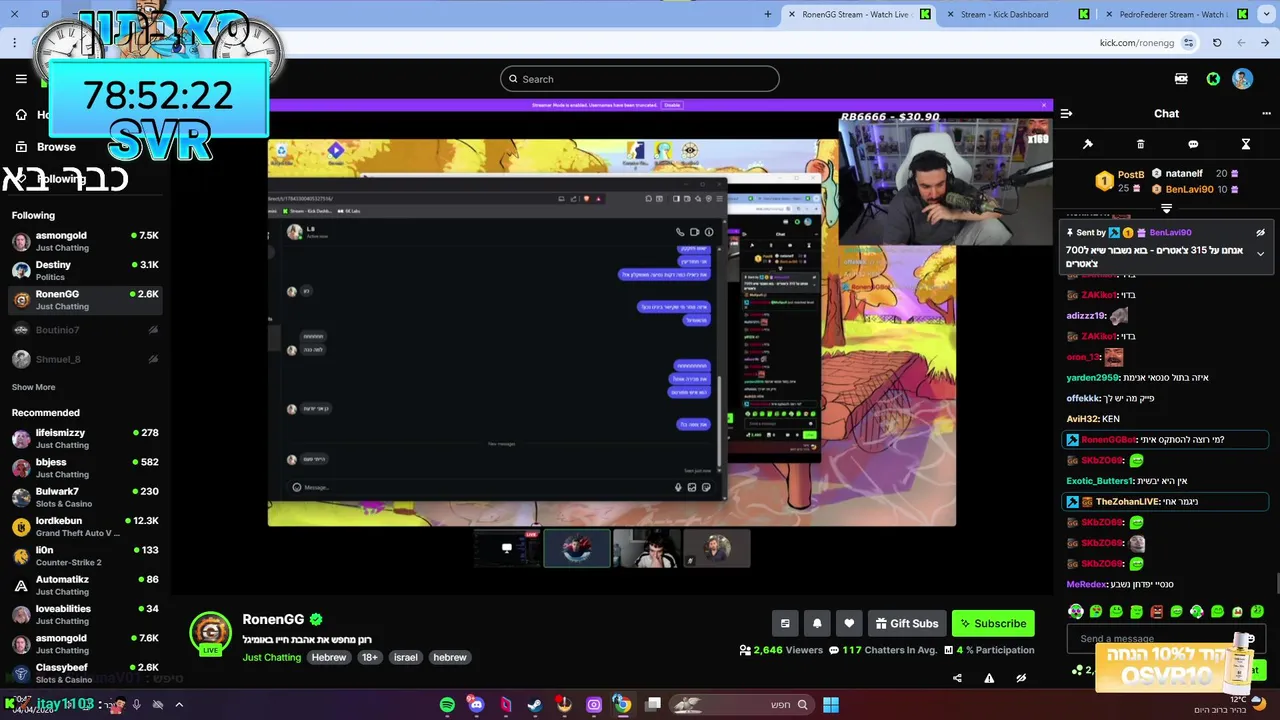Select the israel tag
The height and width of the screenshot is (720, 1280).
click(405, 657)
